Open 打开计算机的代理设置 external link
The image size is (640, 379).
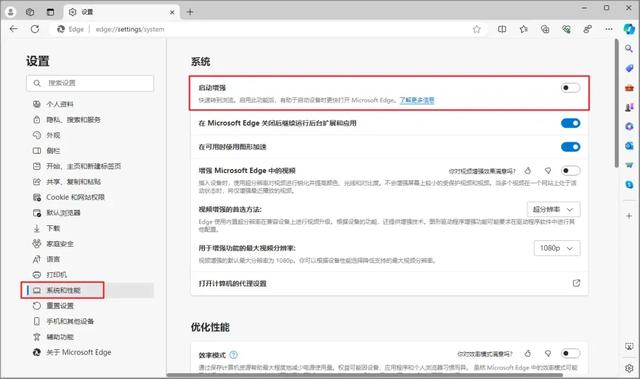[x=576, y=283]
